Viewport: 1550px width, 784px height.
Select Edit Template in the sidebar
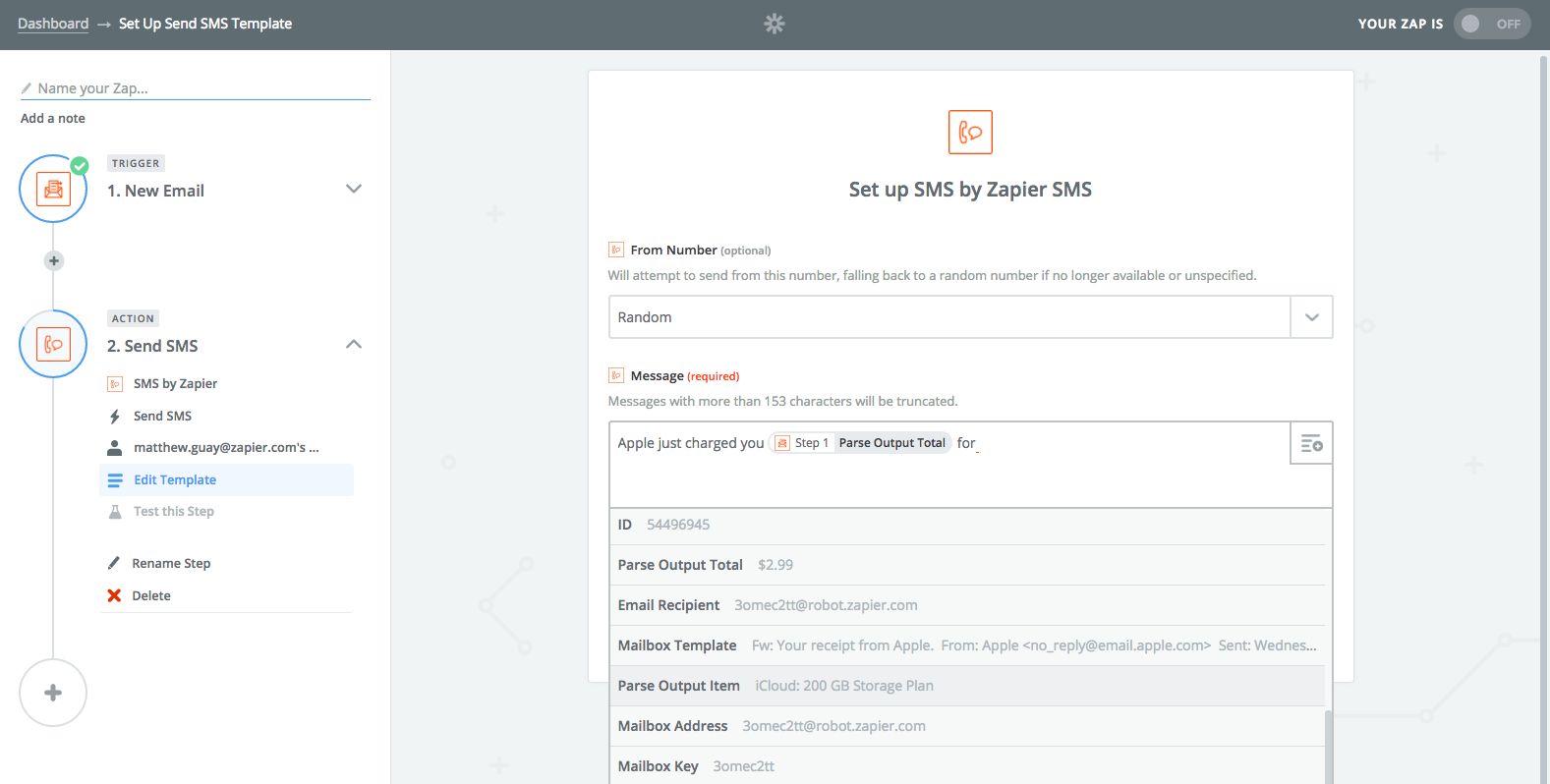pyautogui.click(x=175, y=479)
